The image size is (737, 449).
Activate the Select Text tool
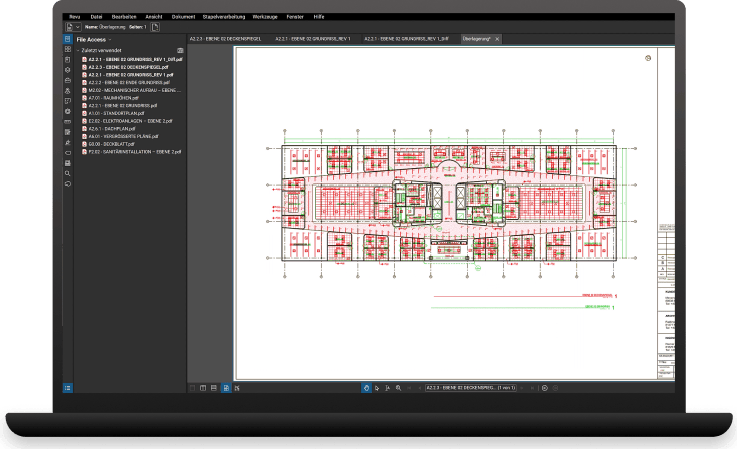click(x=387, y=388)
